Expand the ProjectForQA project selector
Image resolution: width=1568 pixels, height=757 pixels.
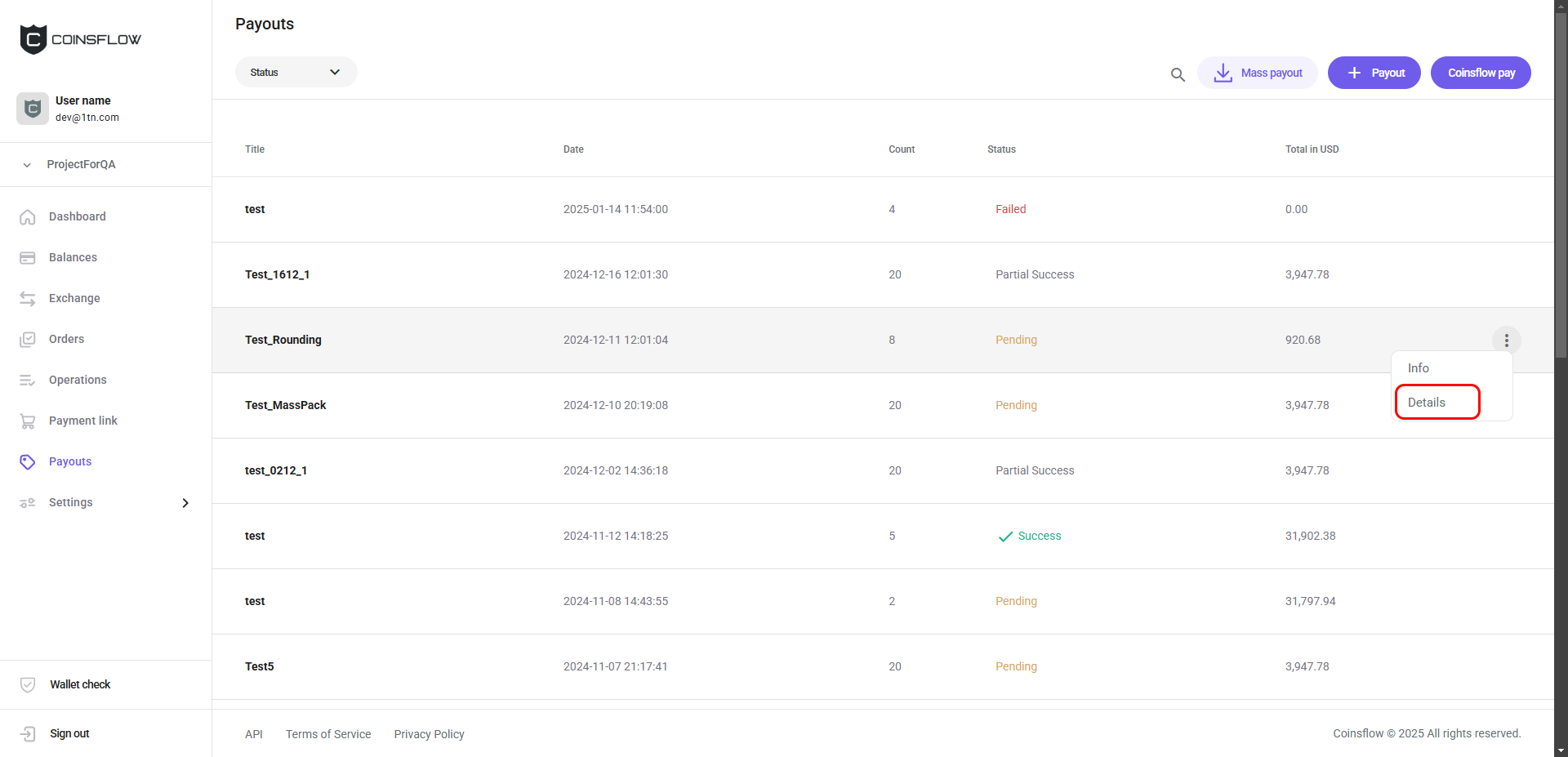pos(27,165)
